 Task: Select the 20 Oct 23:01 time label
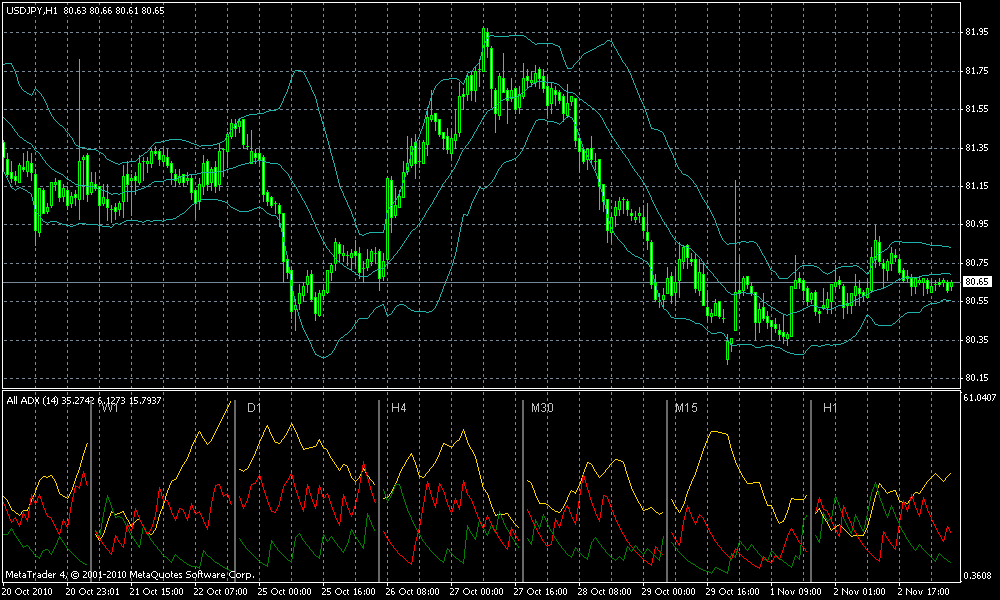coord(92,592)
